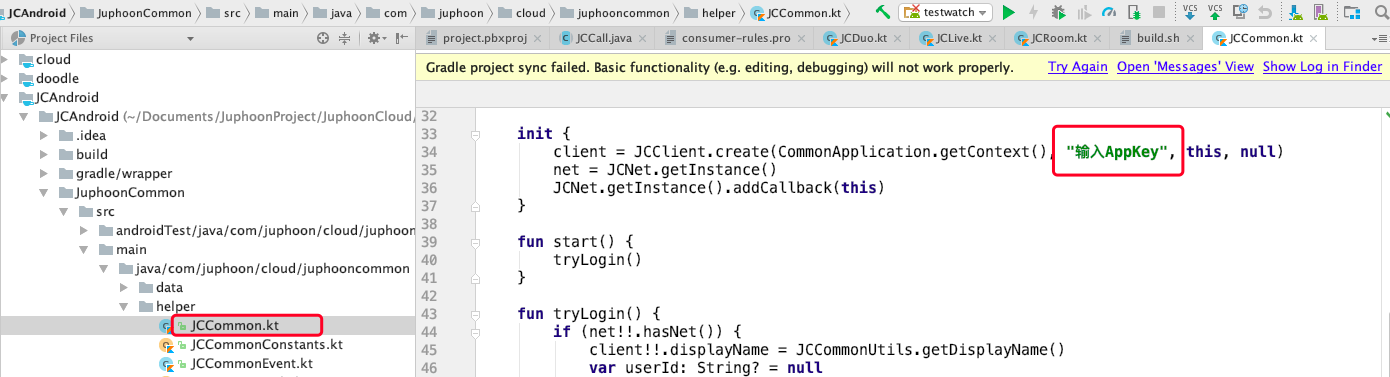Commit changes via VCS green up-arrow icon
Image resolution: width=1390 pixels, height=377 pixels.
1215,12
